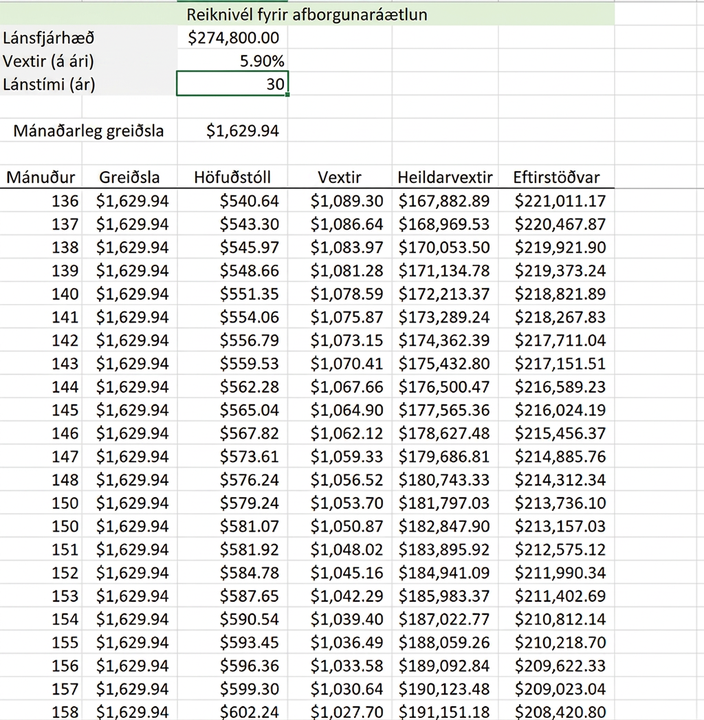Image resolution: width=704 pixels, height=720 pixels.
Task: Click total interest cell $189,092.84
Action: click(445, 666)
